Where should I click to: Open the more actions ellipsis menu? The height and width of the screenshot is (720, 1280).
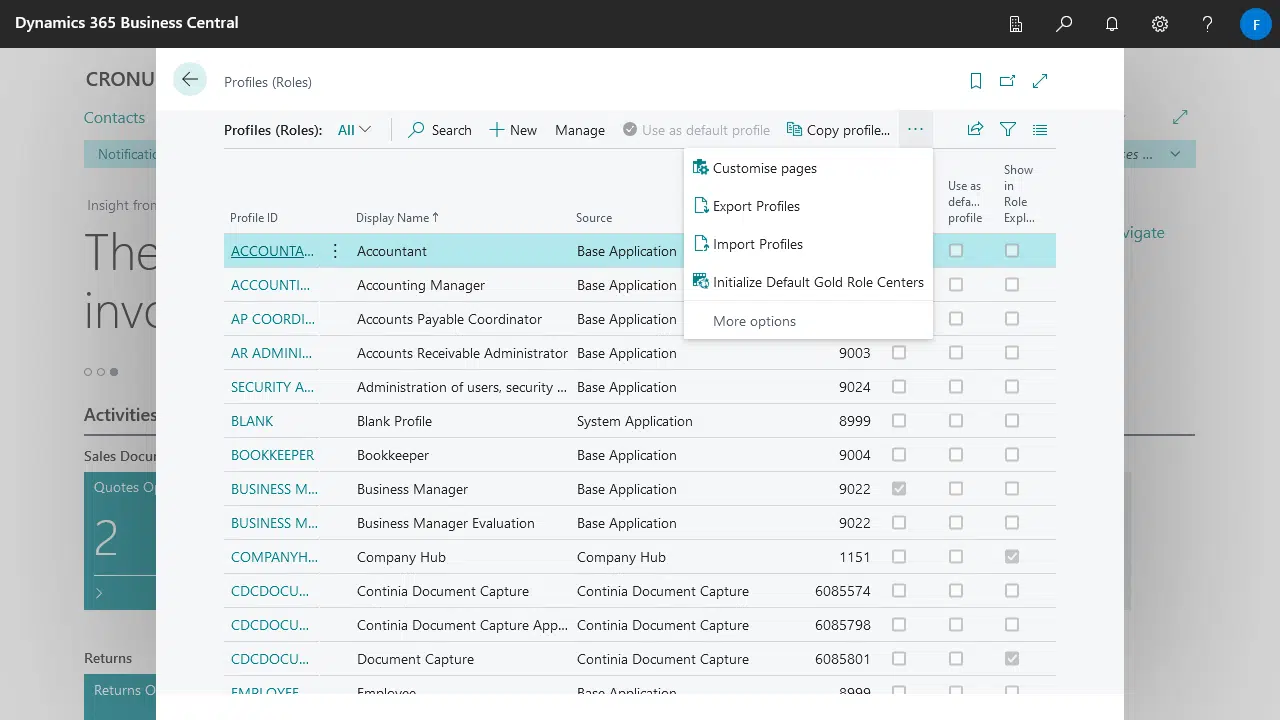[915, 129]
